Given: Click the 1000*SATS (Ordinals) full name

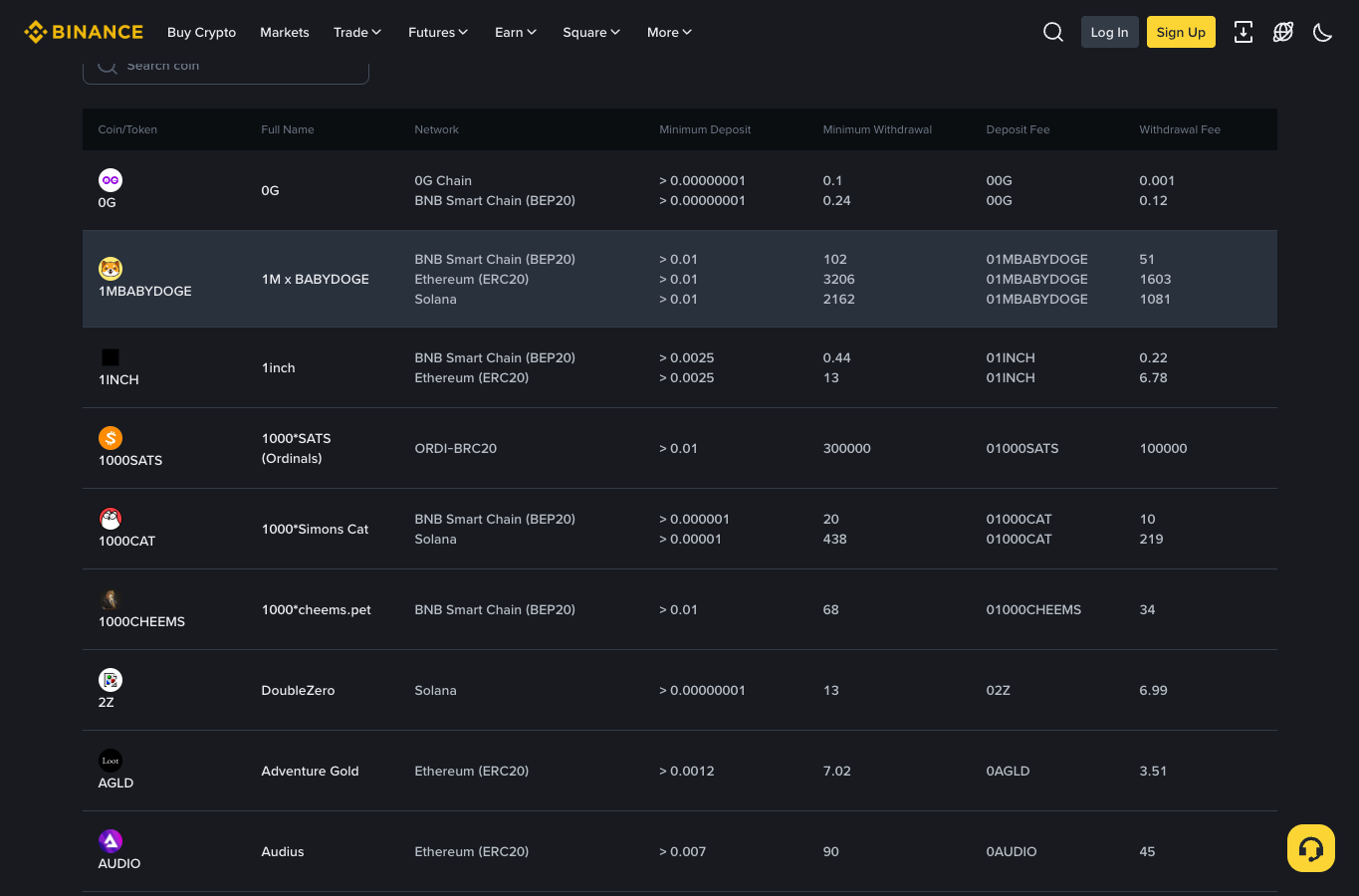Looking at the screenshot, I should (297, 448).
